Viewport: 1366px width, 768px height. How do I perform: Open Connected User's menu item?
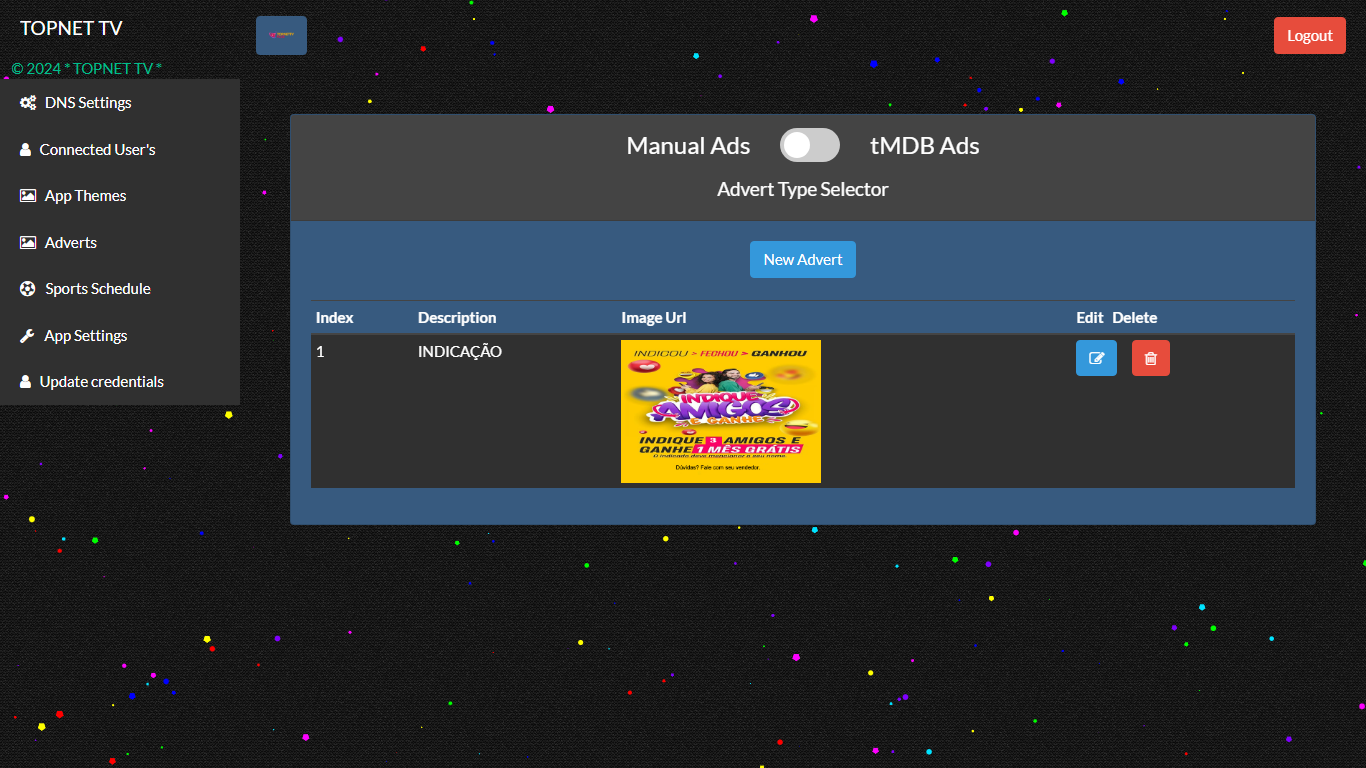(120, 149)
